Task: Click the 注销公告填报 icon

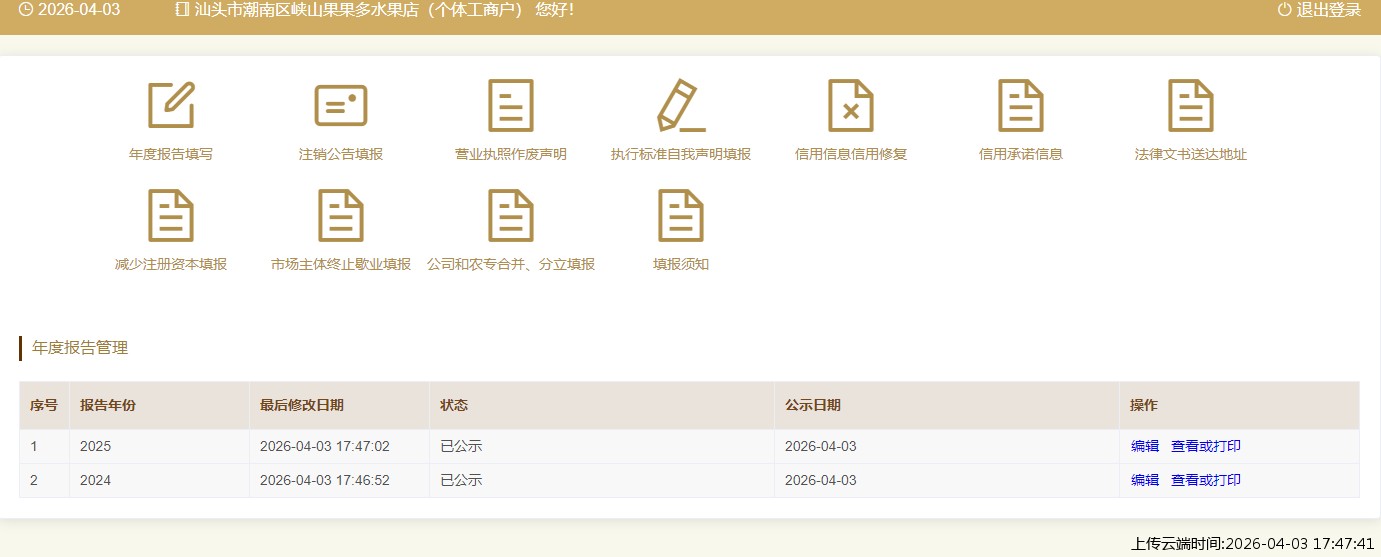Action: (x=341, y=106)
